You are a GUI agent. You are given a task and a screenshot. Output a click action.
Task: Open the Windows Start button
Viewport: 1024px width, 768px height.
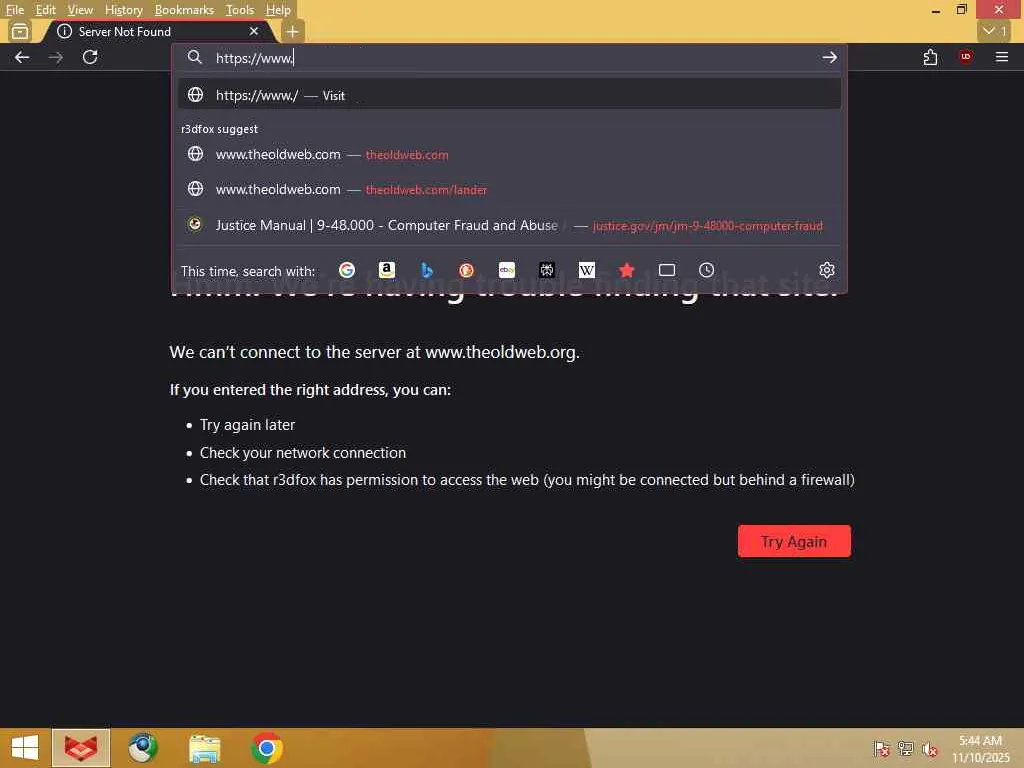25,748
